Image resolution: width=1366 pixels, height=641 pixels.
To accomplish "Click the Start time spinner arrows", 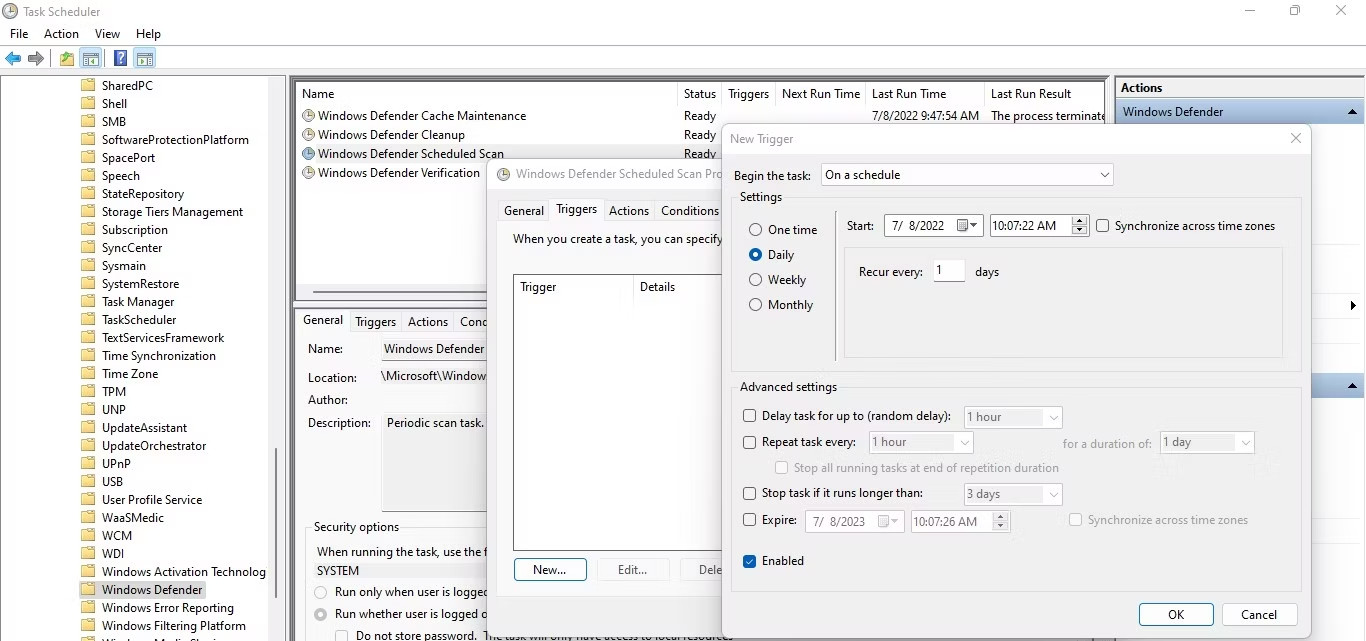I will click(1079, 226).
